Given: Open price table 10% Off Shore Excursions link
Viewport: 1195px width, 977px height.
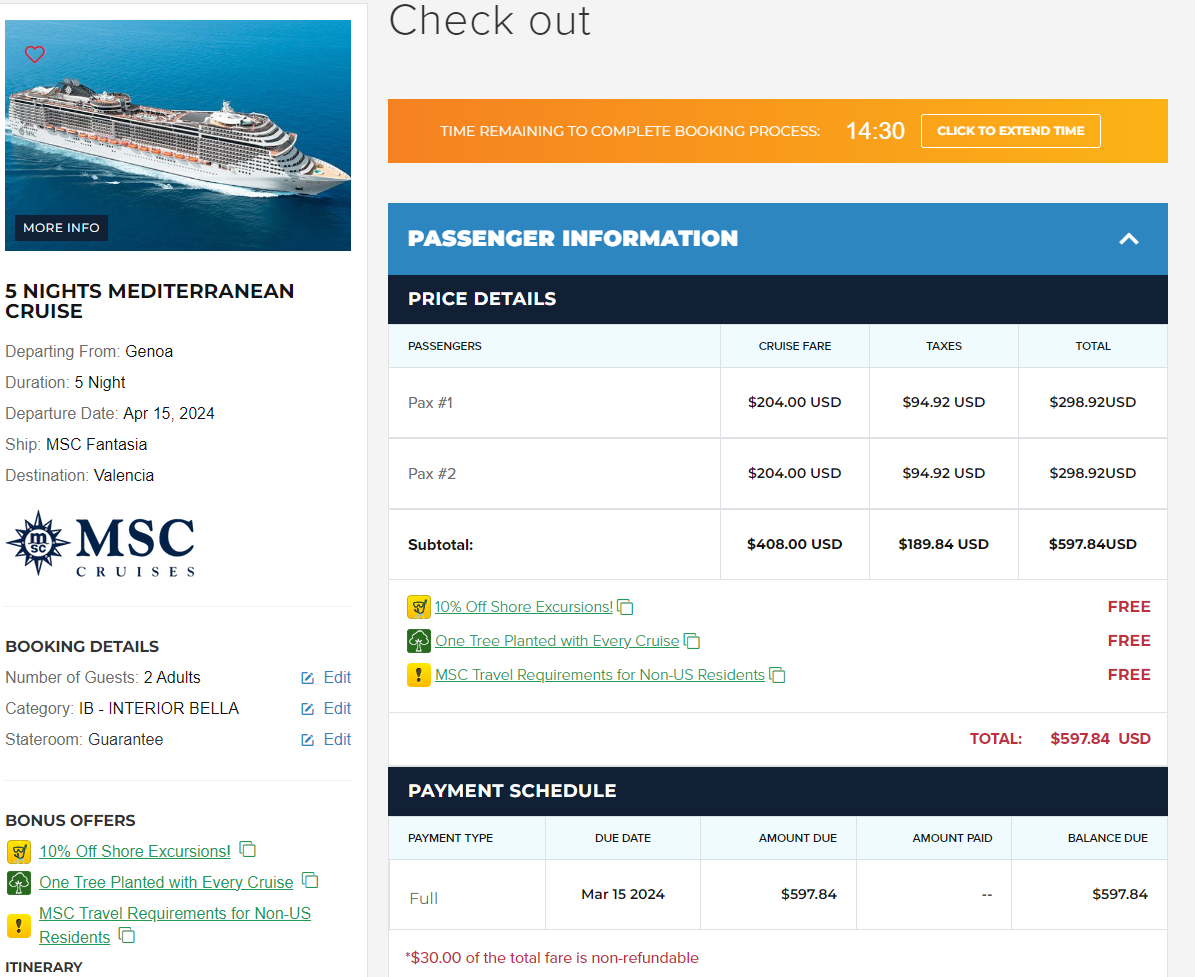Looking at the screenshot, I should point(524,607).
